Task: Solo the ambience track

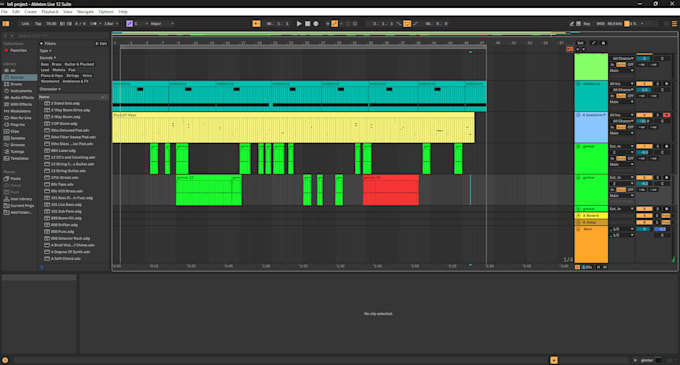Action: [657, 84]
